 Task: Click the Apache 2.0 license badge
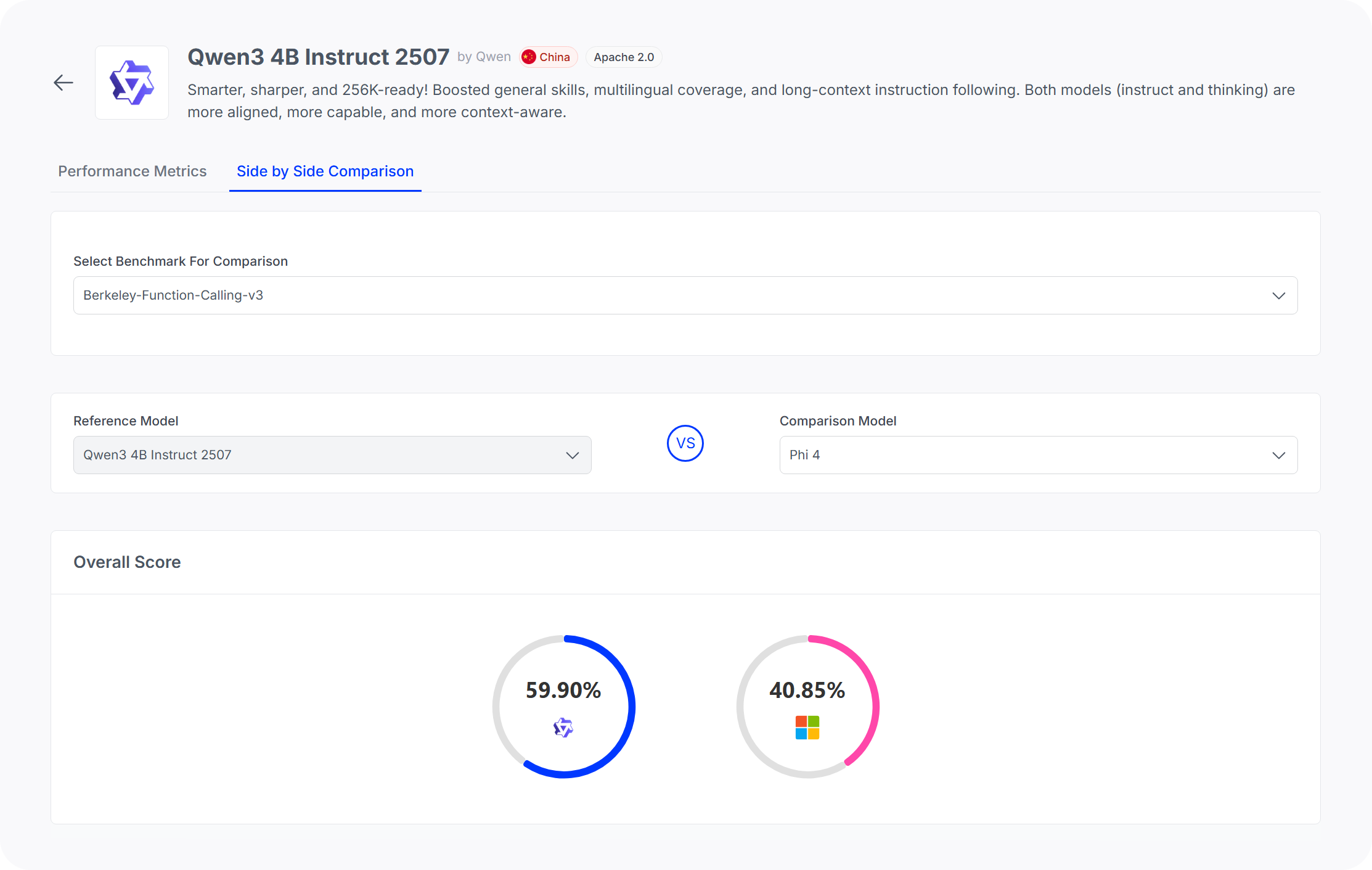(624, 57)
